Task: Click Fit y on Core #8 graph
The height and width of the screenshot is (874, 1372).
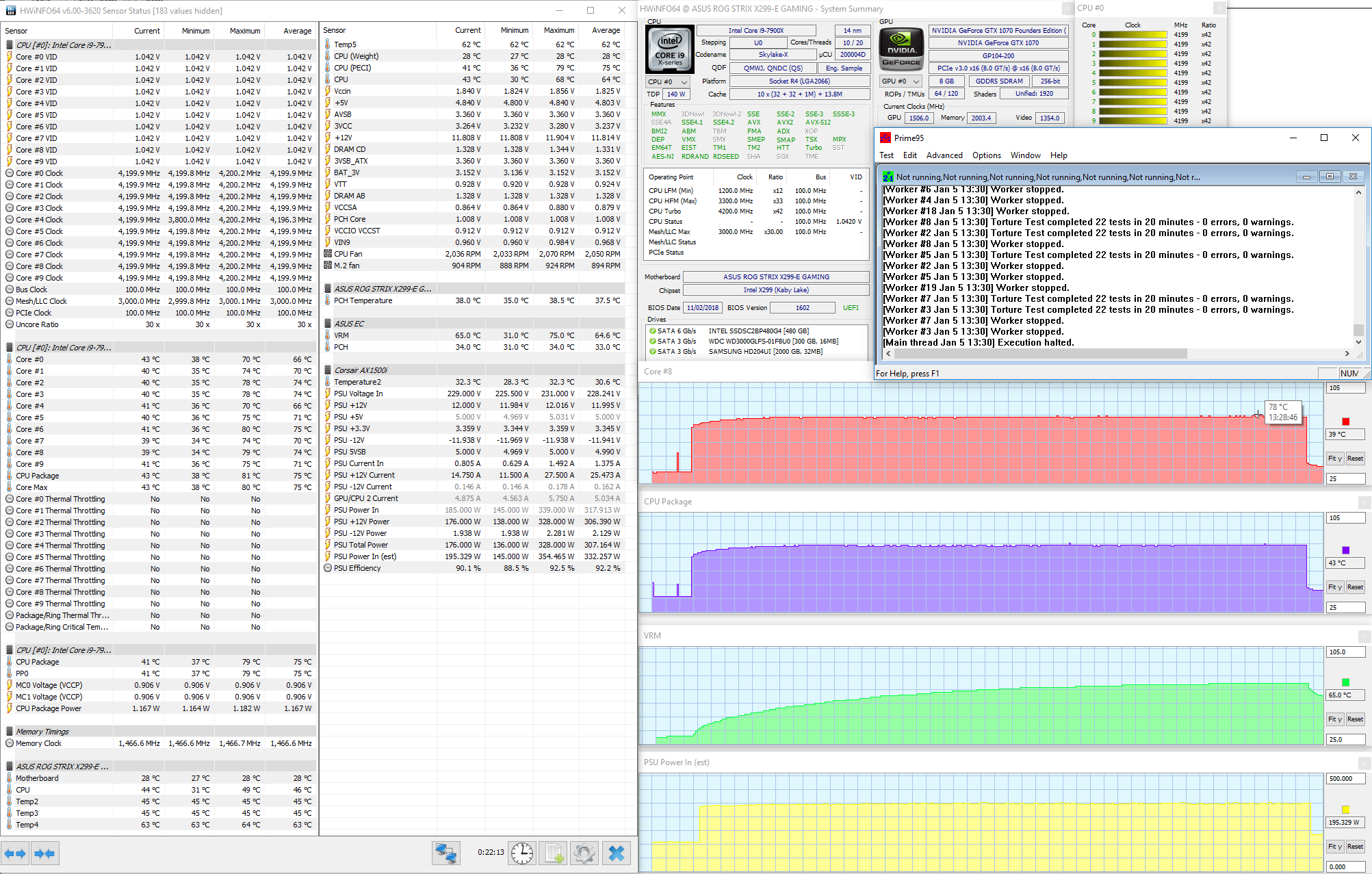Action: pyautogui.click(x=1335, y=459)
